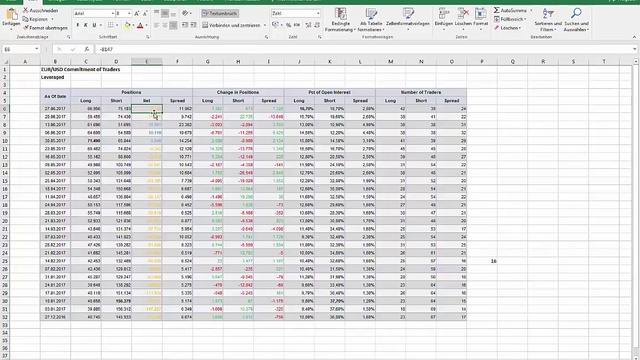Open Sortieren und Filtern menu
The width and height of the screenshot is (640, 360).
point(548,20)
